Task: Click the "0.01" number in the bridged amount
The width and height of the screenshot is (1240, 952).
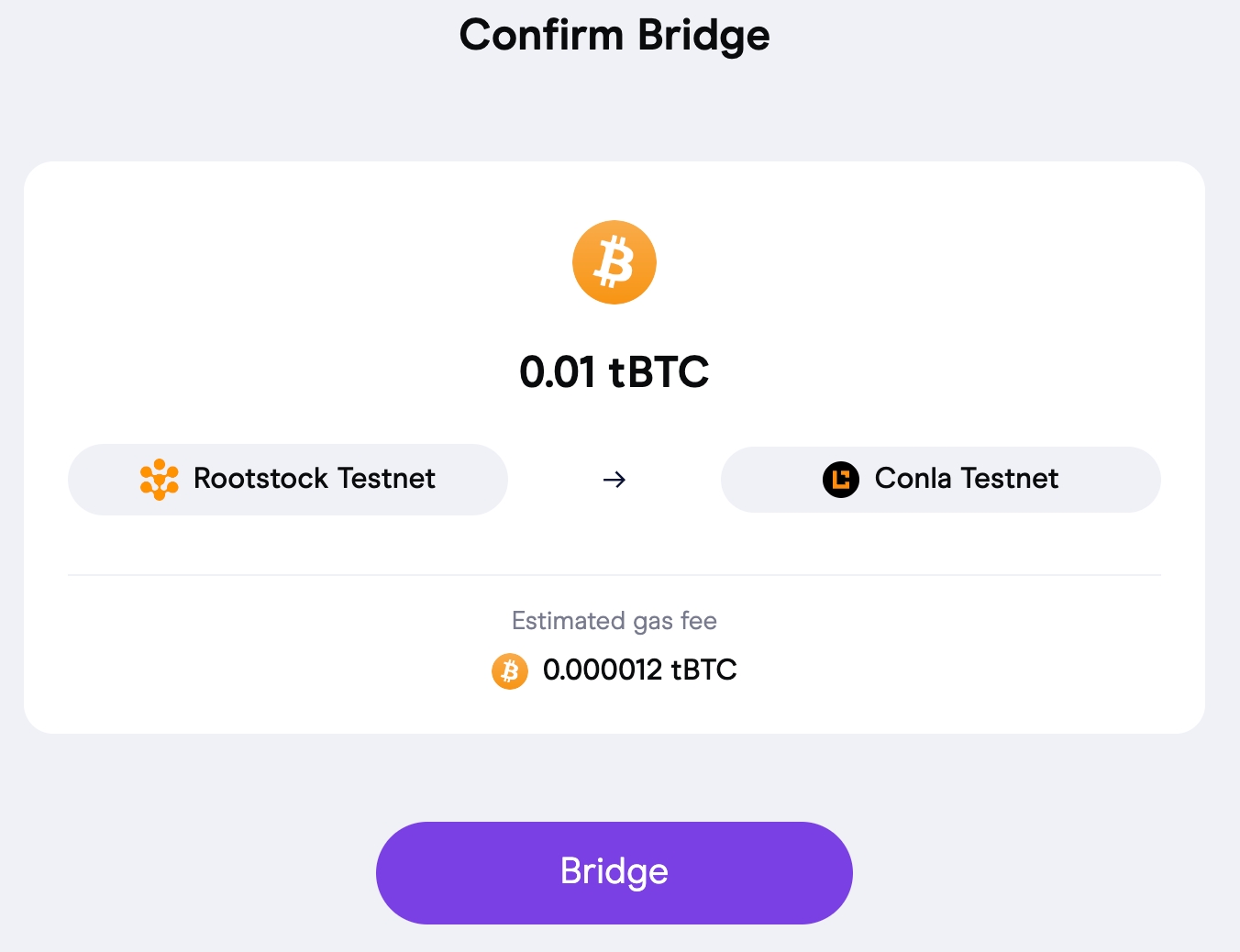Action: (x=558, y=371)
